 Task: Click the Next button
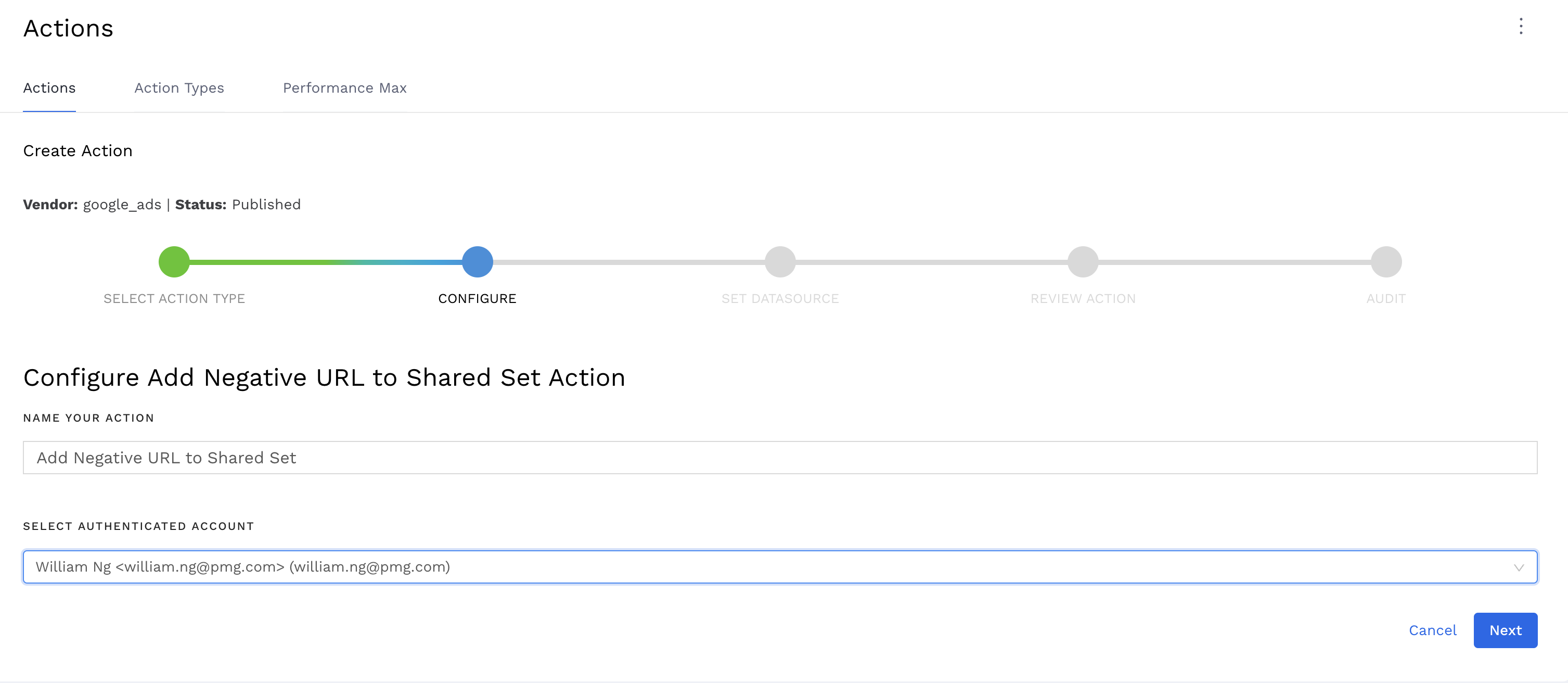pos(1507,630)
